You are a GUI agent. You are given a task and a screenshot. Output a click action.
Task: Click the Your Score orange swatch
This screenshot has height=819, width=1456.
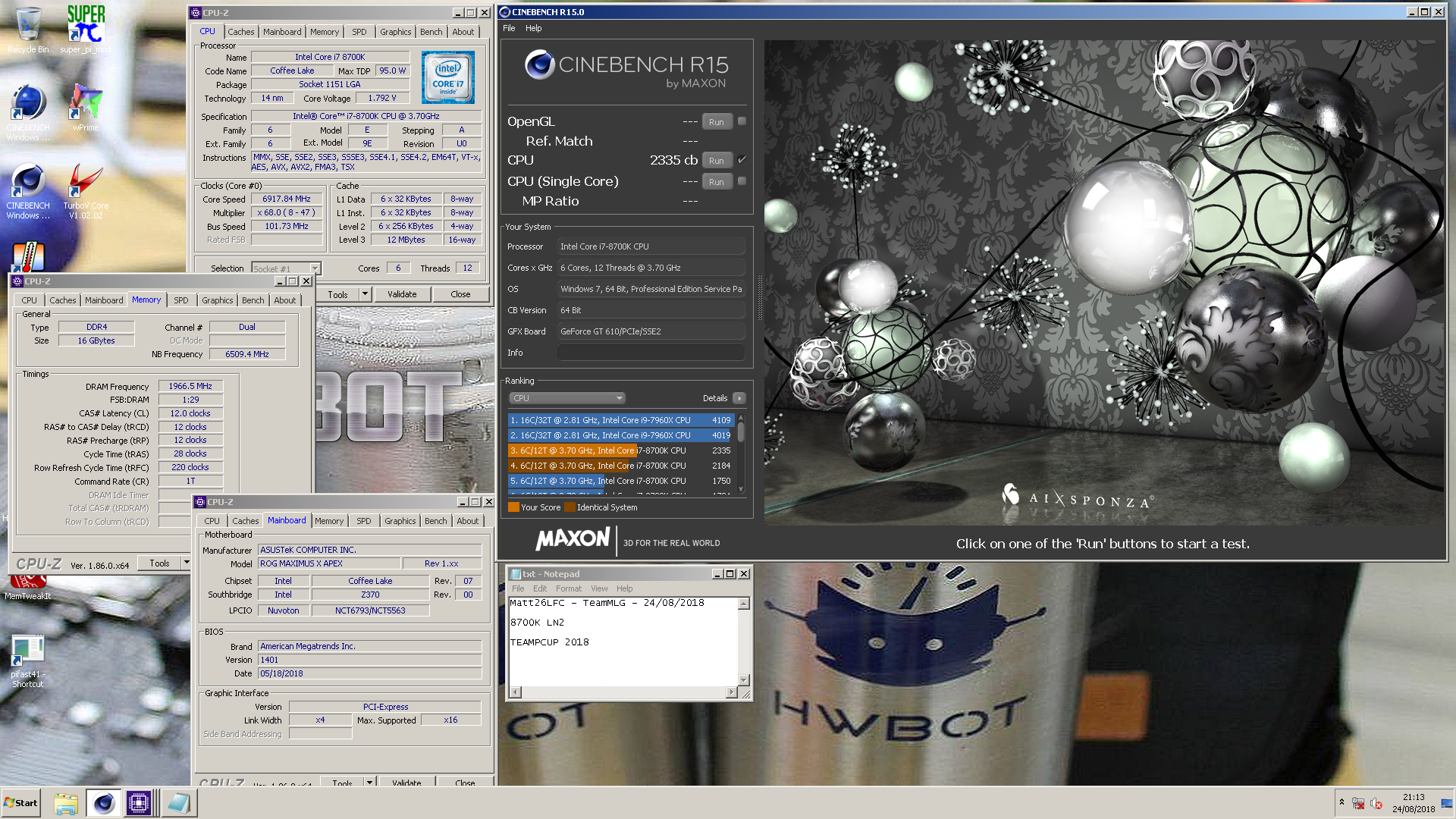513,507
